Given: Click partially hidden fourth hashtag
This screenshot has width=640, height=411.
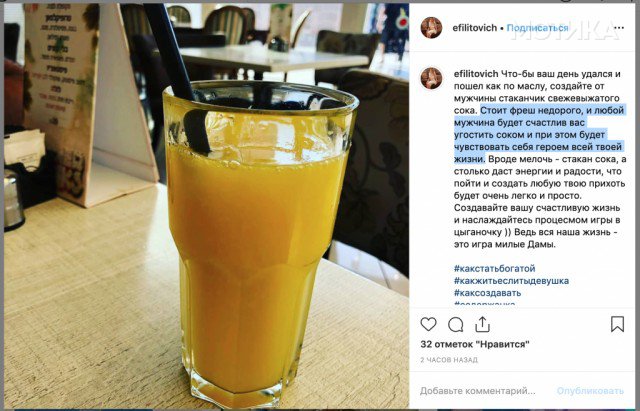Looking at the screenshot, I should pos(484,303).
